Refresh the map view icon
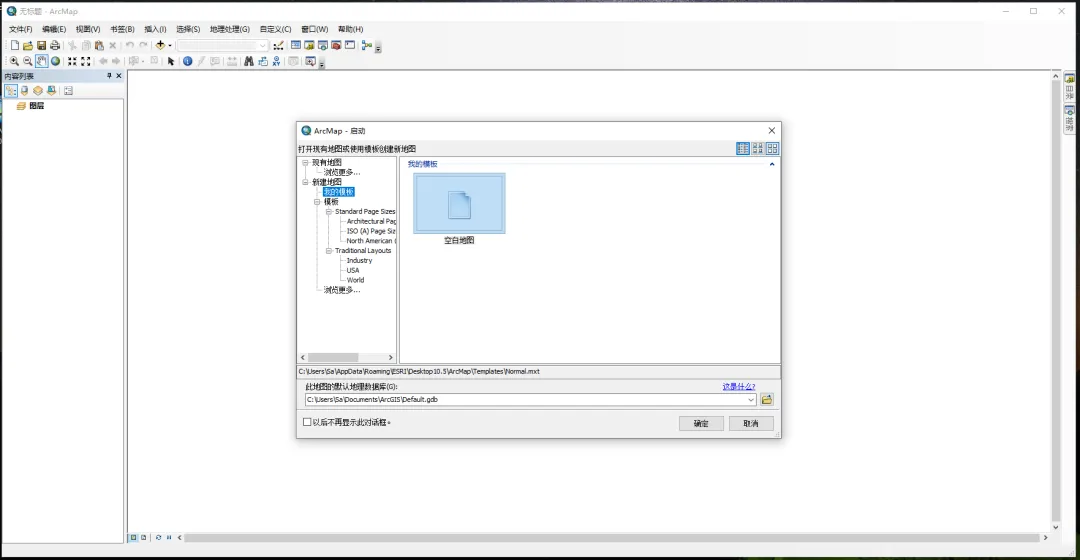Image resolution: width=1080 pixels, height=560 pixels. 158,537
